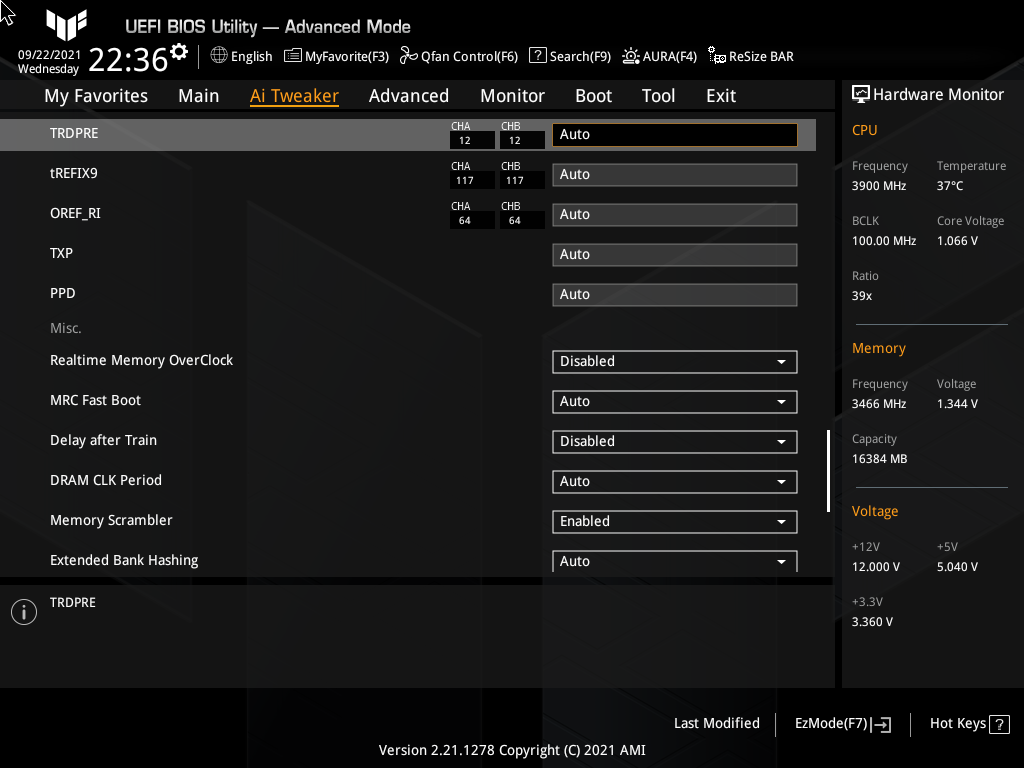This screenshot has height=768, width=1024.
Task: Open AURA(F4) lighting icon
Action: tap(630, 56)
